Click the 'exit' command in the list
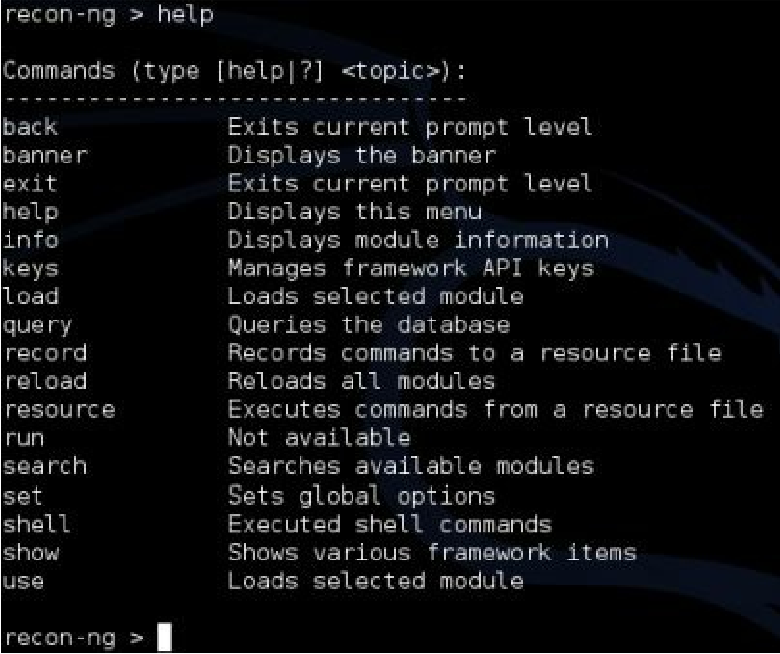 click(x=30, y=184)
